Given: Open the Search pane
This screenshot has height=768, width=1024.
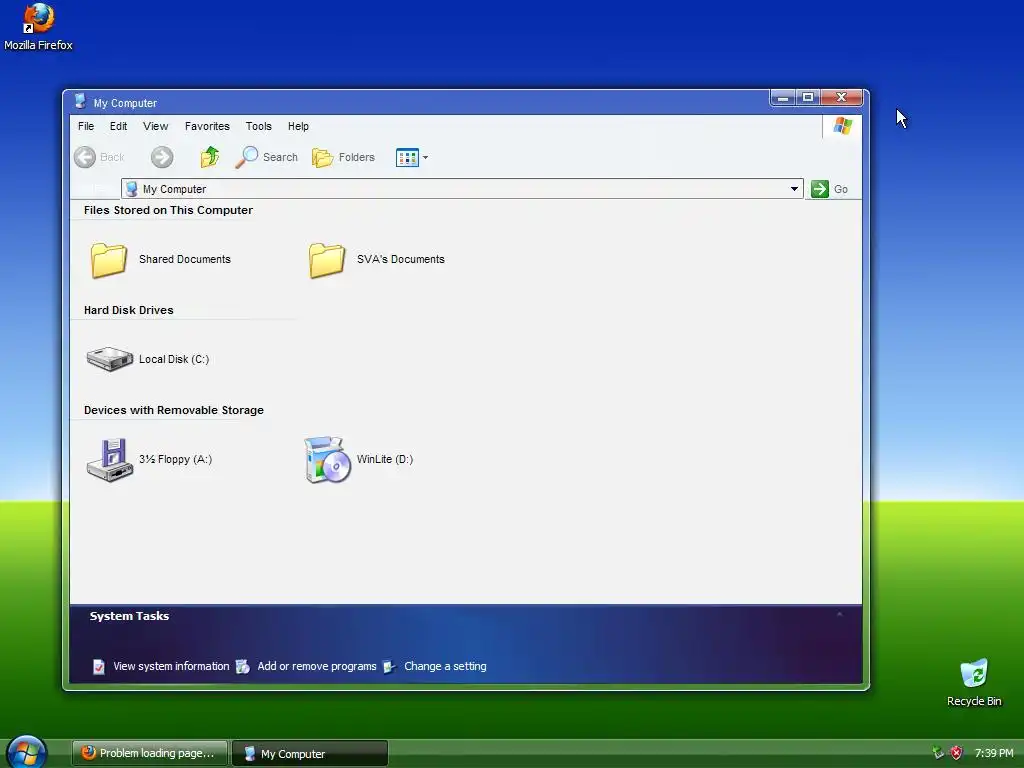Looking at the screenshot, I should point(267,157).
